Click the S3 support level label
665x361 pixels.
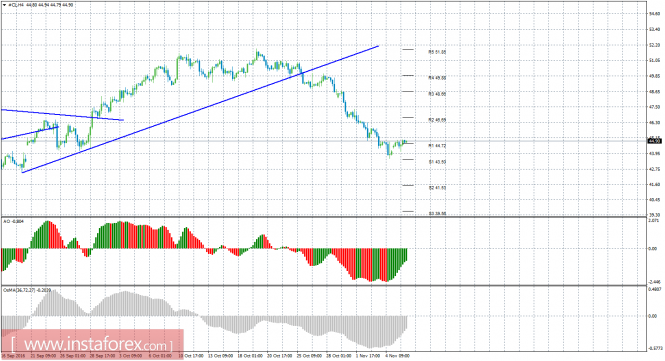pos(437,214)
